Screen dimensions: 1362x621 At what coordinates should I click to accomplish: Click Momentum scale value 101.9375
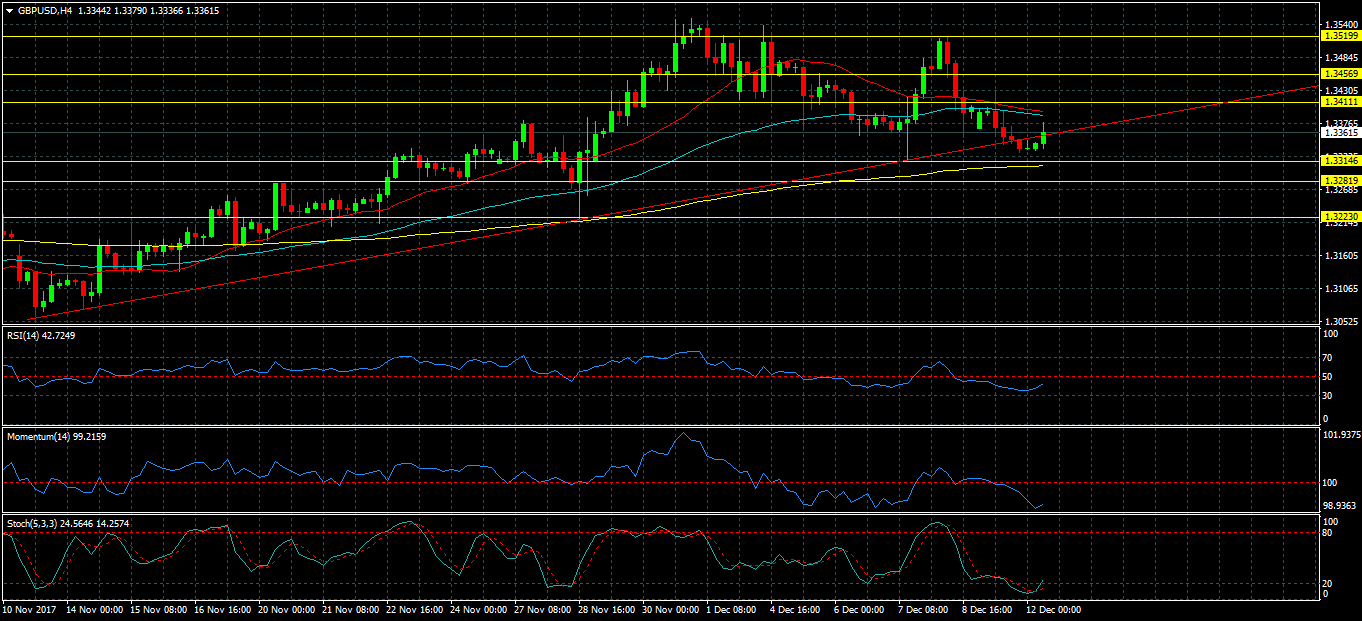pos(1341,435)
